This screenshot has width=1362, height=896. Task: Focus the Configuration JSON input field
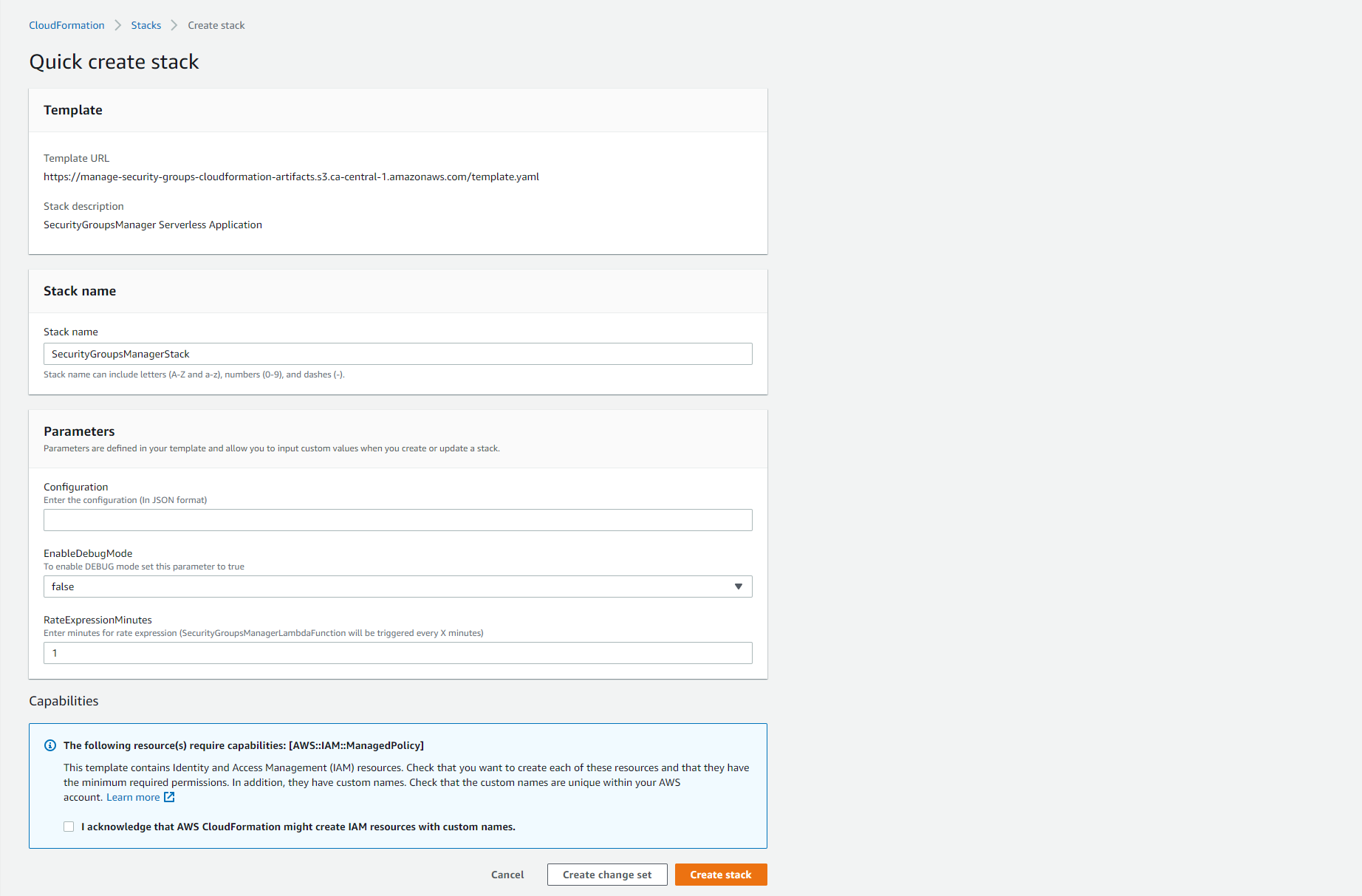(x=398, y=520)
